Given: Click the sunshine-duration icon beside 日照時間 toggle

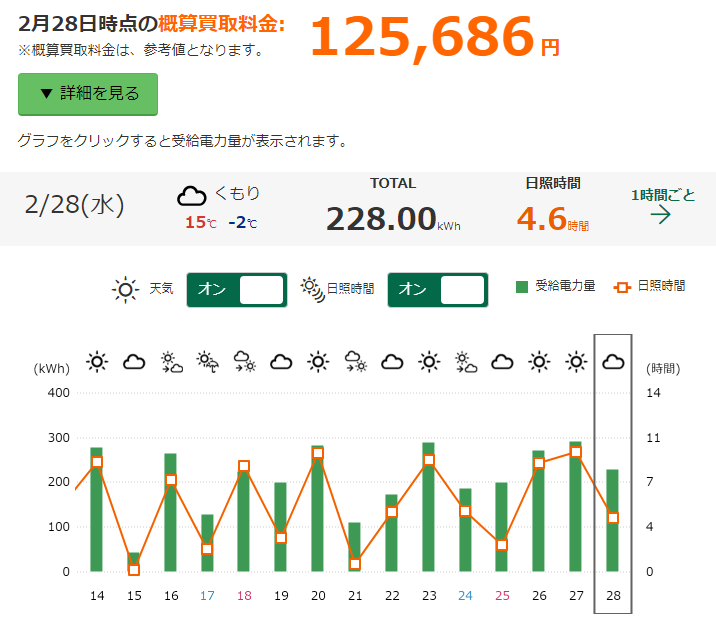Looking at the screenshot, I should coord(313,289).
